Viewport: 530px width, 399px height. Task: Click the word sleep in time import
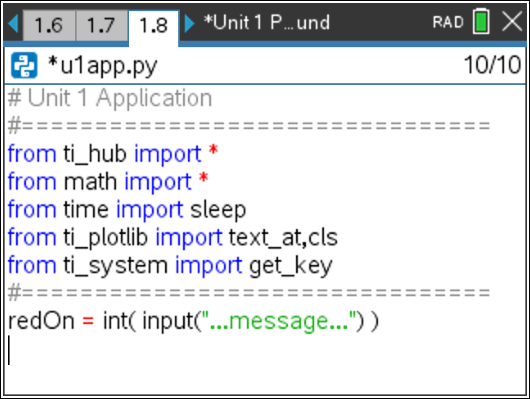218,210
